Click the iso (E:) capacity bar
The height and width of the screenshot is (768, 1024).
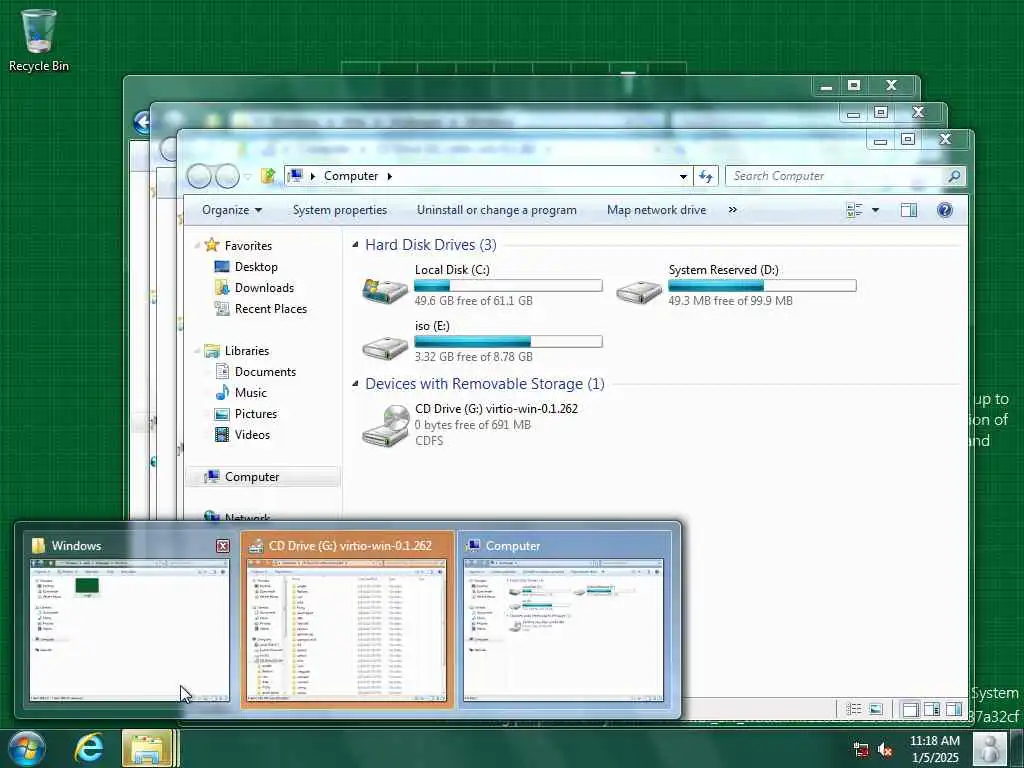pos(508,342)
